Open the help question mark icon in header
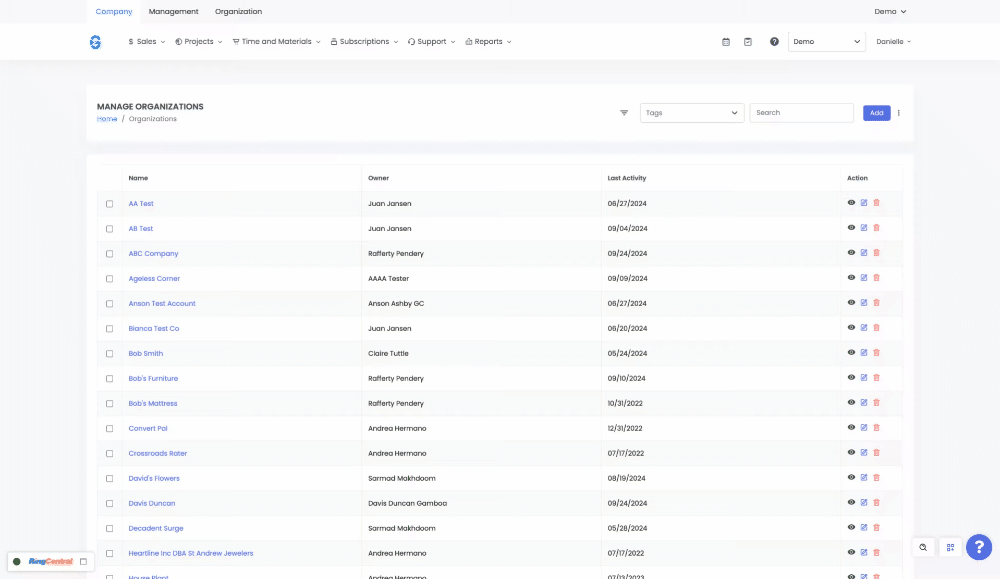The height and width of the screenshot is (579, 1000). (774, 42)
